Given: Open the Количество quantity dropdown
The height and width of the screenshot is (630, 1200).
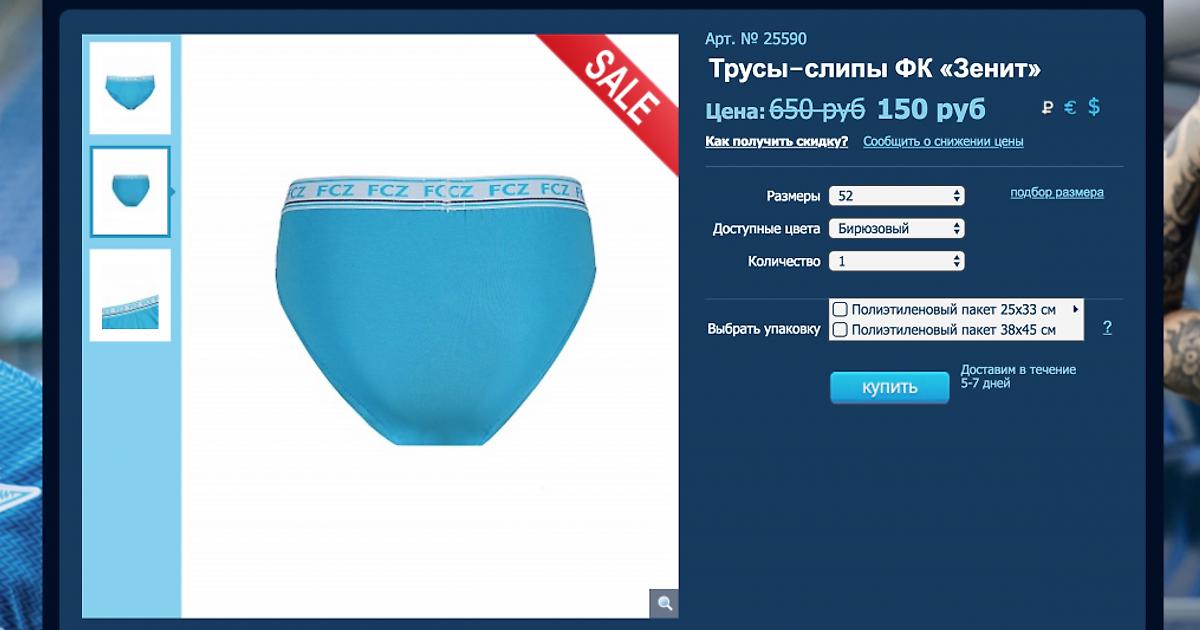Looking at the screenshot, I should point(897,261).
